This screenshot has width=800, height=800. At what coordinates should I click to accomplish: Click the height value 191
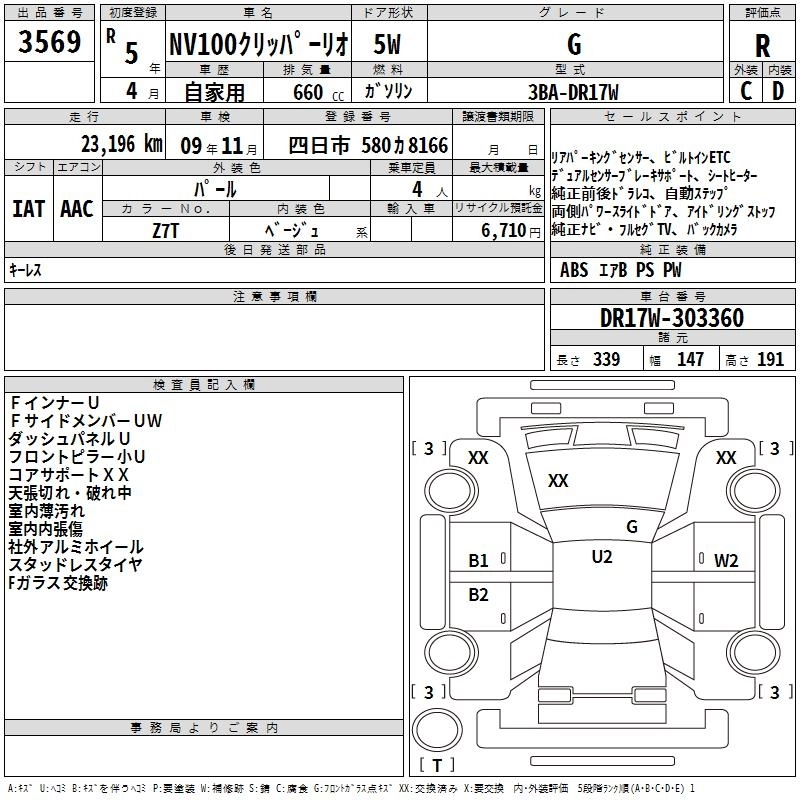[x=770, y=359]
